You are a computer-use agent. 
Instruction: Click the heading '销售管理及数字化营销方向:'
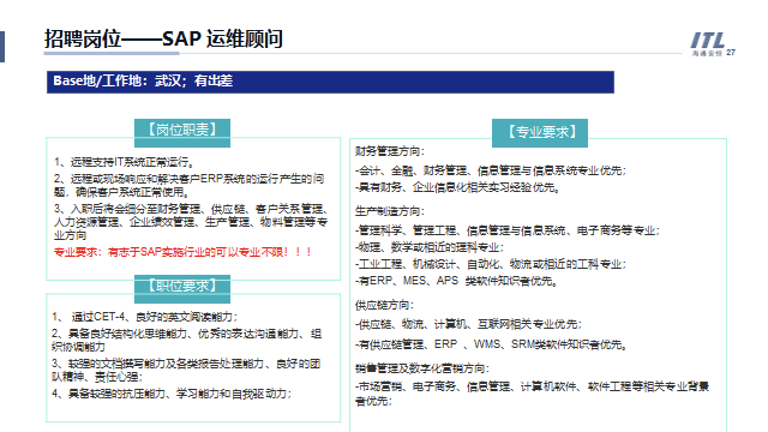pyautogui.click(x=422, y=368)
